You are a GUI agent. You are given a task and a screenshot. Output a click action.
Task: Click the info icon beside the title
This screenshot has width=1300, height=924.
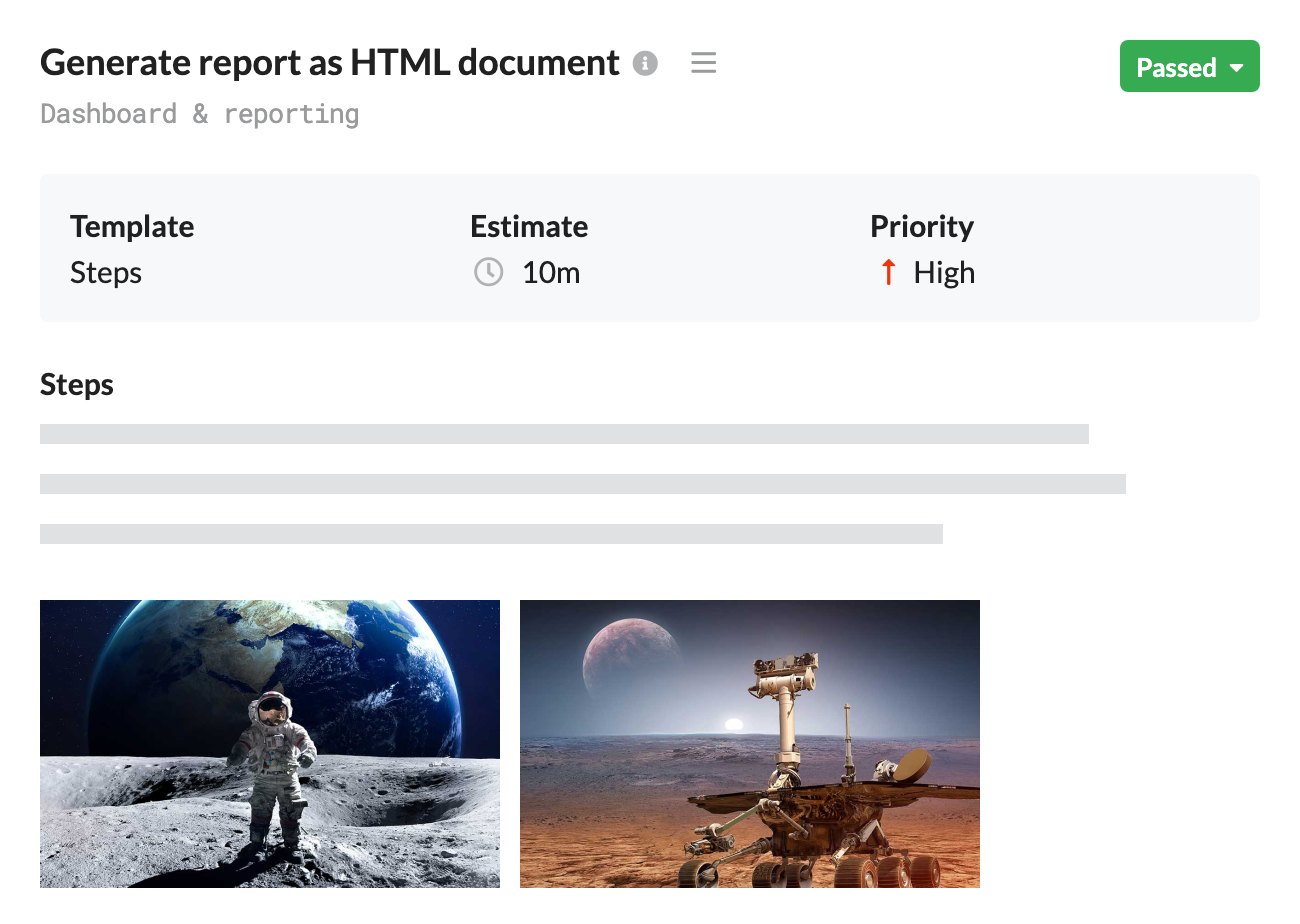coord(646,64)
